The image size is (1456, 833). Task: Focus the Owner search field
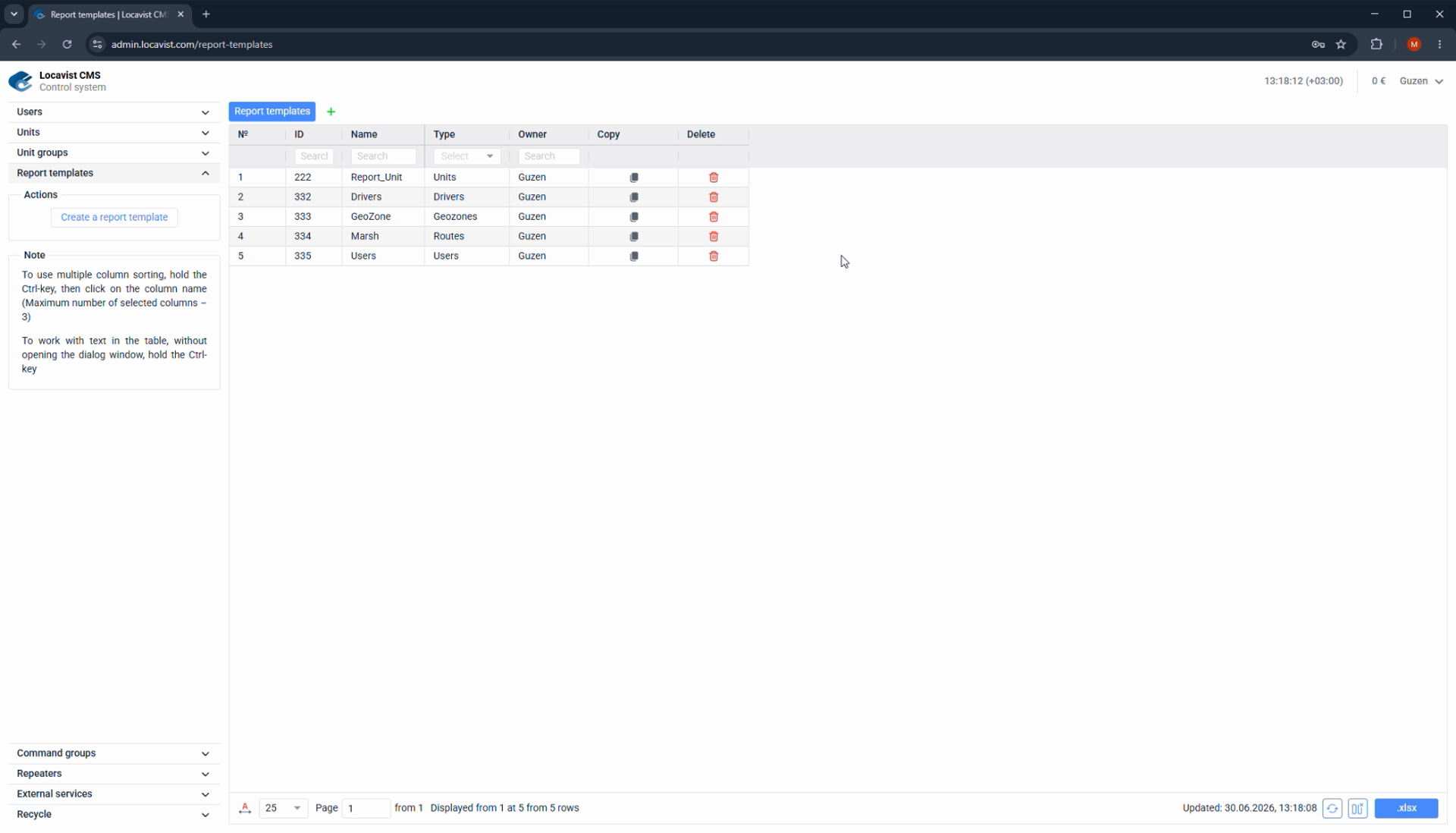[549, 156]
